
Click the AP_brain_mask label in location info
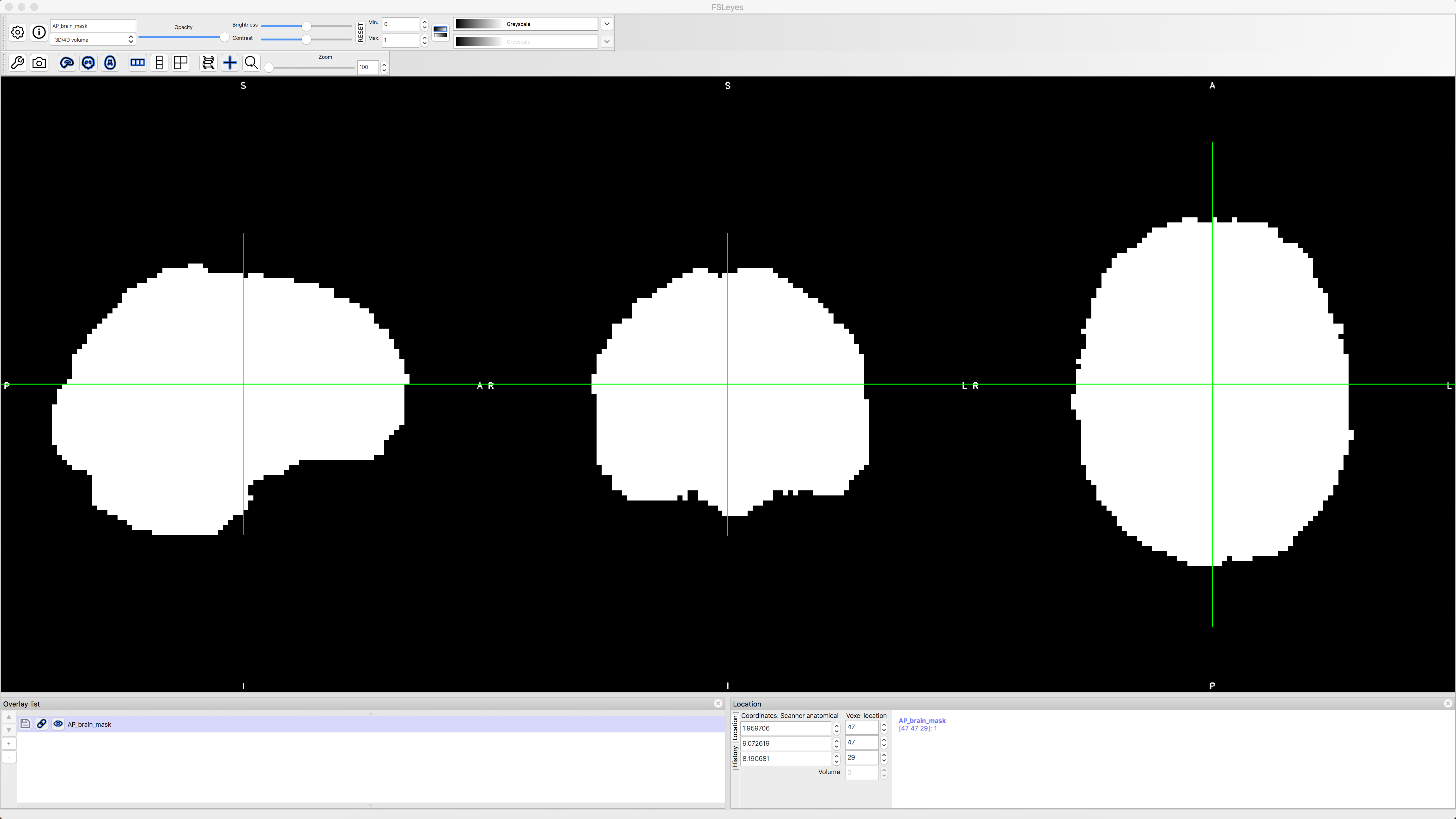coord(922,721)
